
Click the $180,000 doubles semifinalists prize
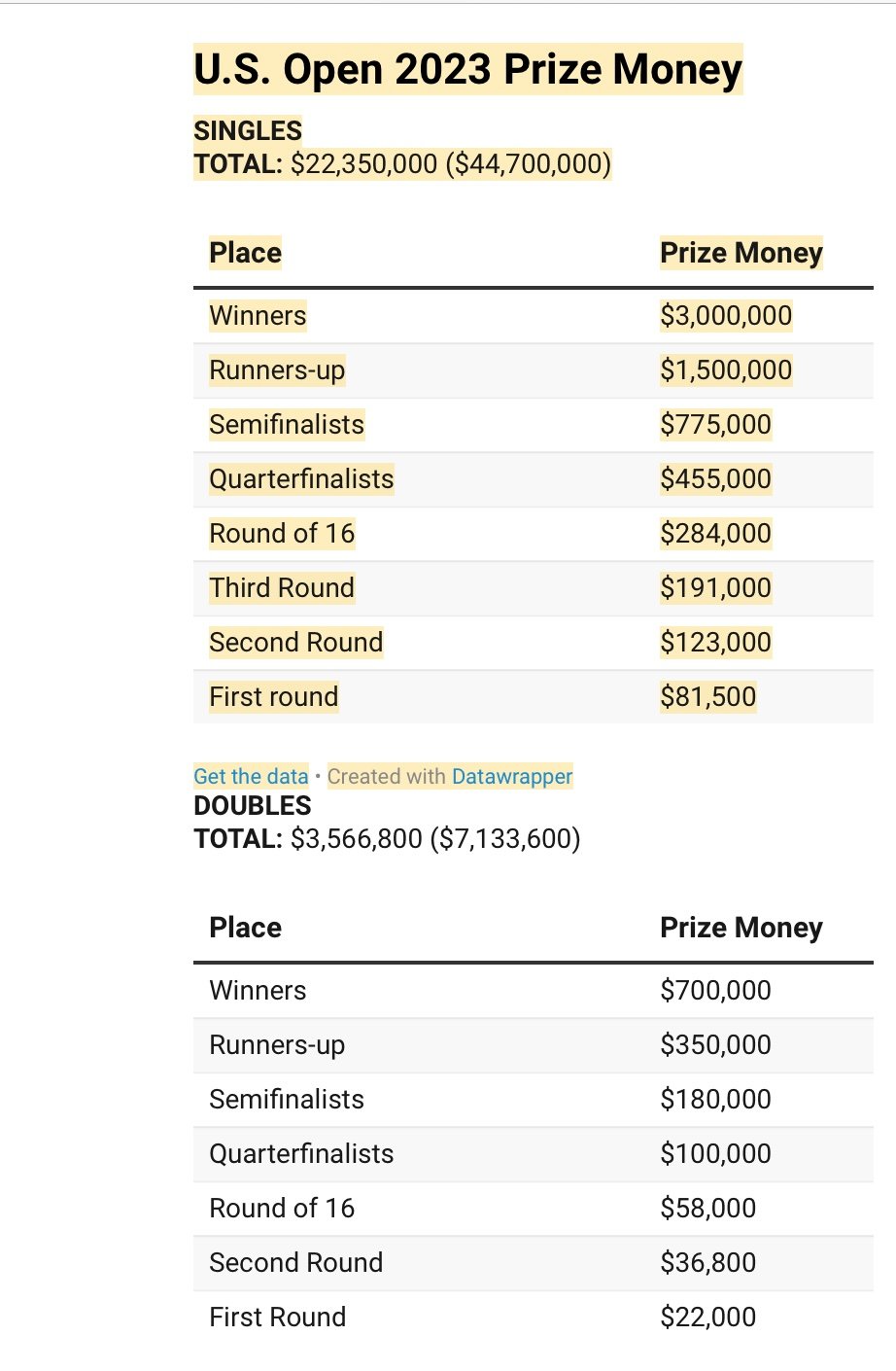715,1099
